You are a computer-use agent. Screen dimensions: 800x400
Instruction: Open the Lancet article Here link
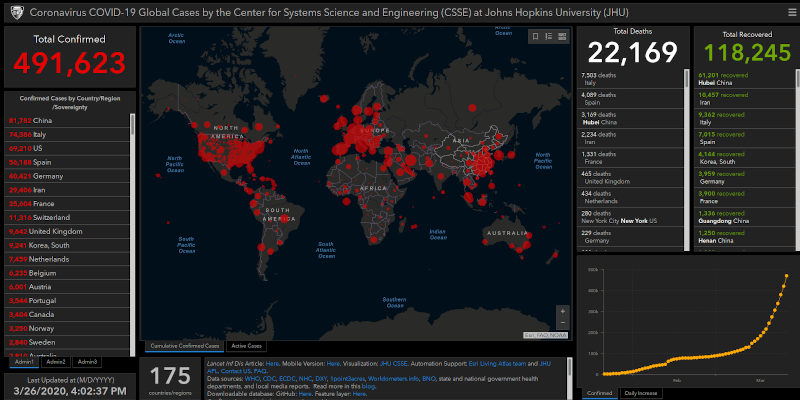tap(272, 364)
